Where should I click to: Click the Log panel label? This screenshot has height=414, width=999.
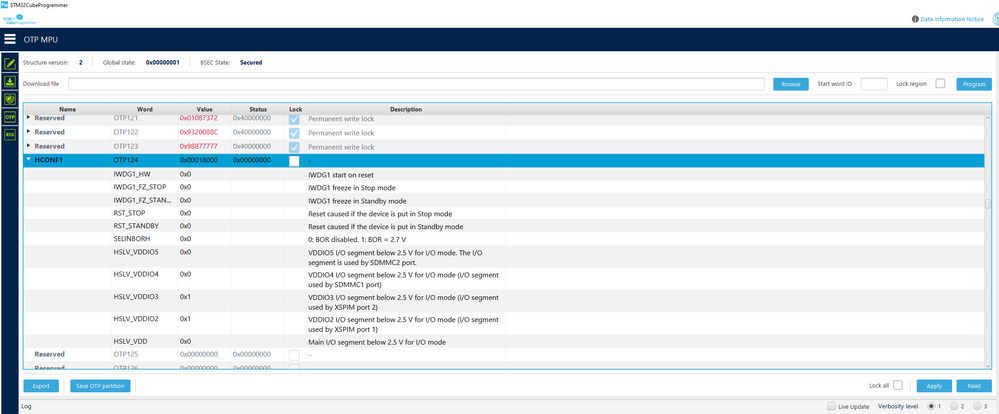tap(26, 406)
